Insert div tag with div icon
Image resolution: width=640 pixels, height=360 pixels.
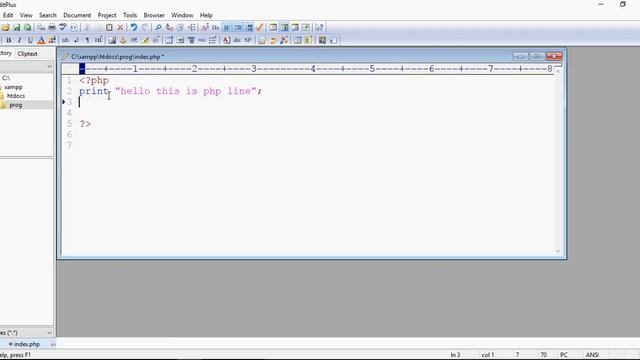point(237,40)
